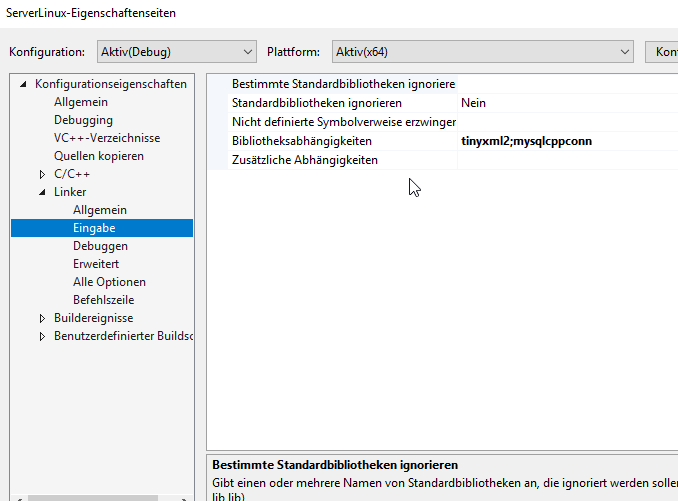Open the Linker Befehlszeile page
The height and width of the screenshot is (501, 678).
click(103, 300)
